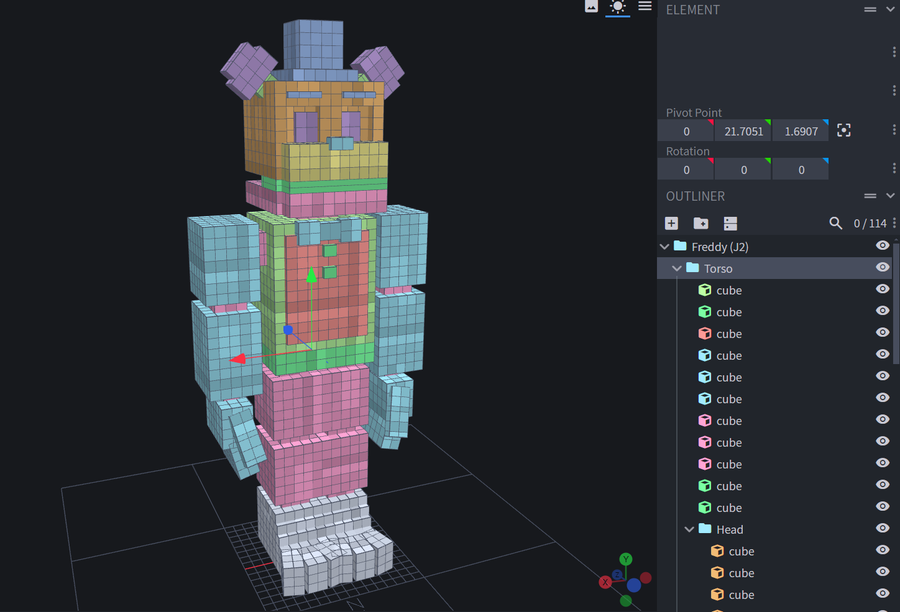Select the Torso group row
Screen dimensions: 900x612
click(775, 268)
